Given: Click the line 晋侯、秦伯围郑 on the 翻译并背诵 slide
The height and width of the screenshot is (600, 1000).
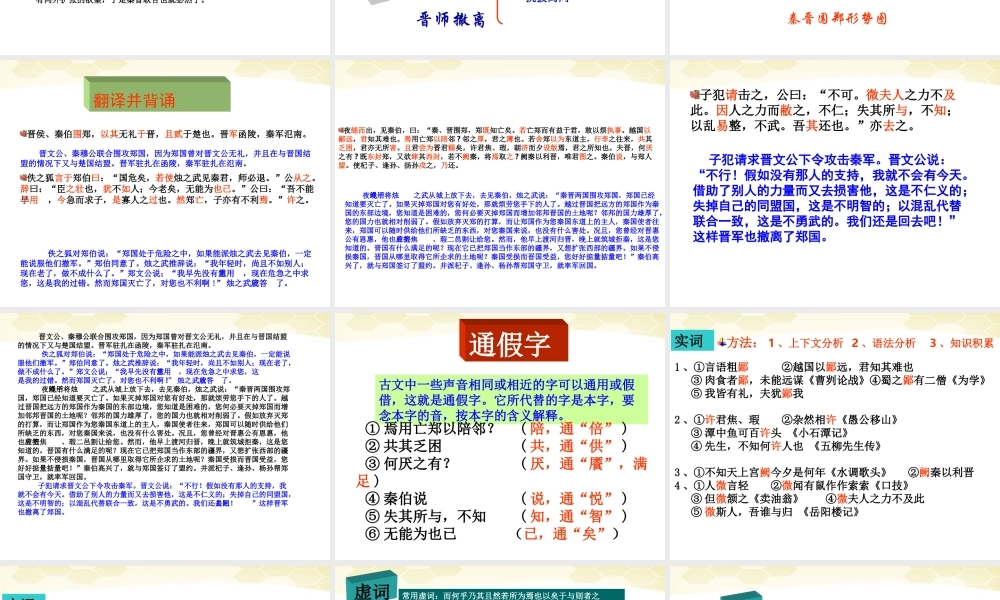Looking at the screenshot, I should pyautogui.click(x=165, y=134).
